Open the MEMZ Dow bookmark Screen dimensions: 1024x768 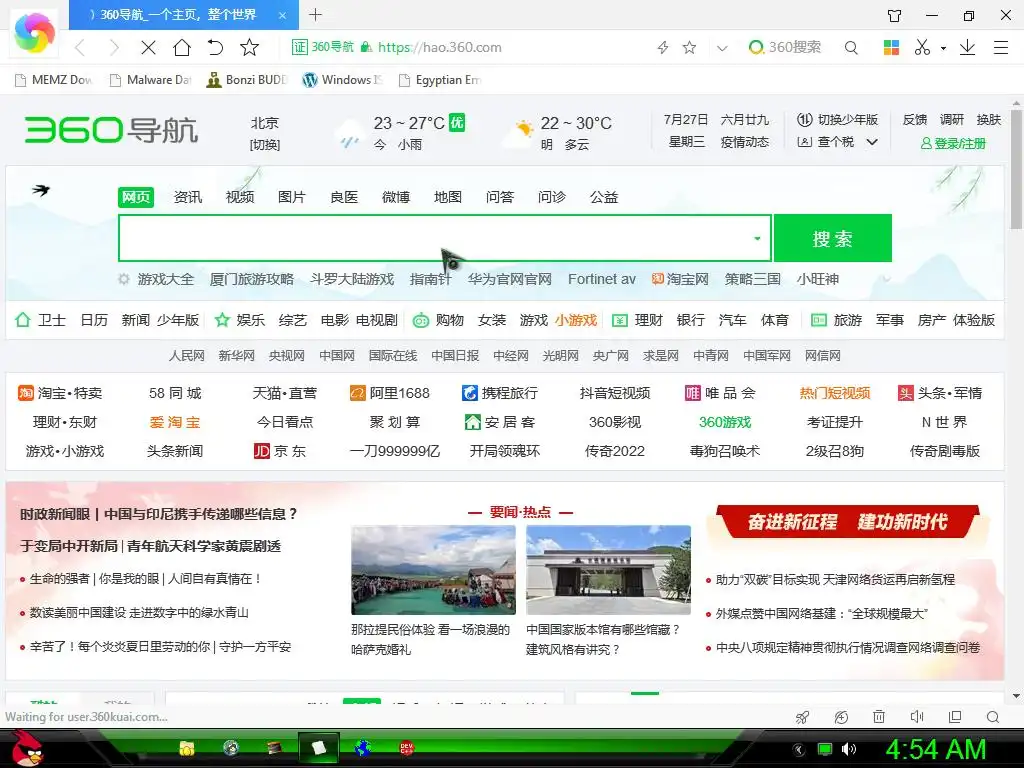[x=54, y=80]
